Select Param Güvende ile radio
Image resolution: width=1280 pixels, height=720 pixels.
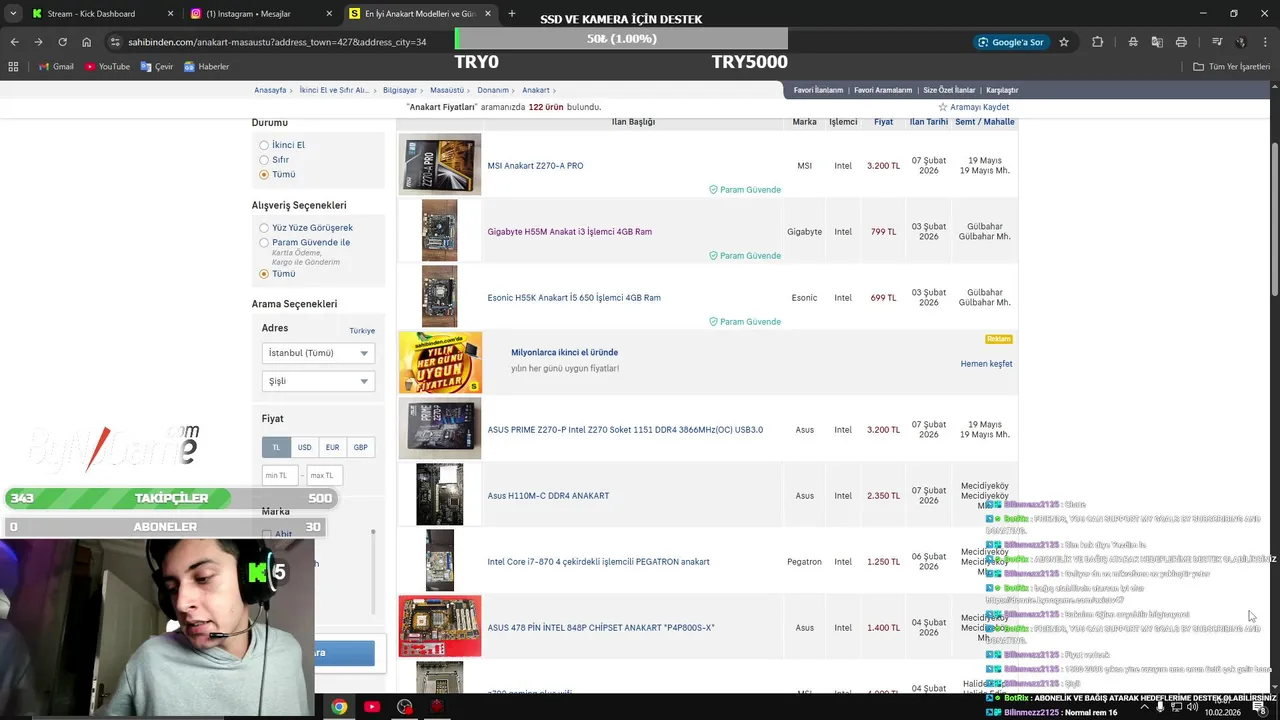point(264,242)
